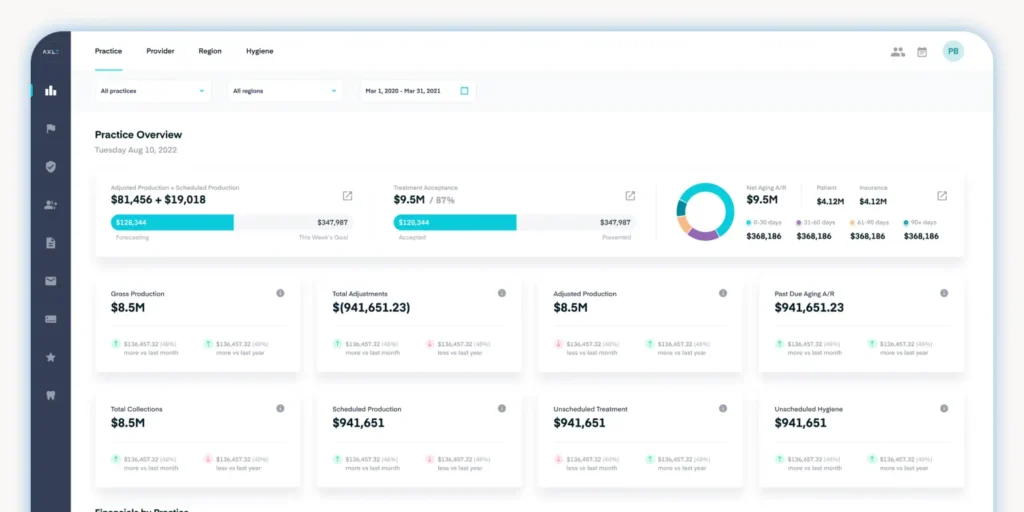Image resolution: width=1024 pixels, height=512 pixels.
Task: Expand the All practices dropdown
Action: [153, 91]
